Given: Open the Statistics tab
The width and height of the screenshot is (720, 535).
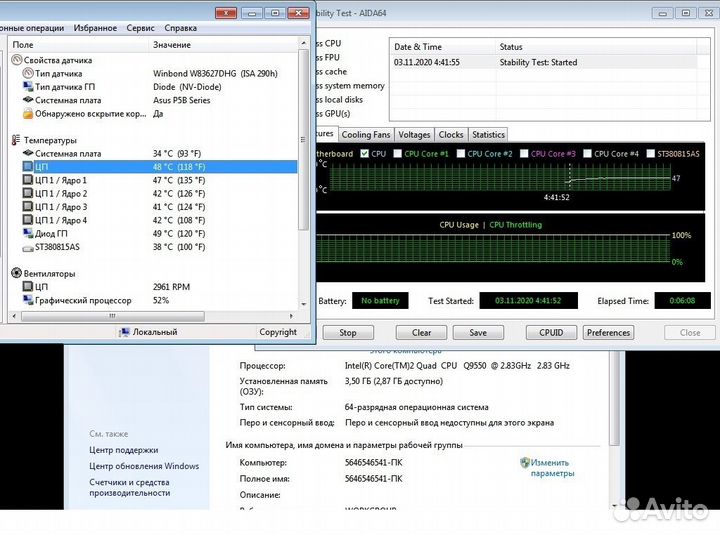Looking at the screenshot, I should (488, 134).
